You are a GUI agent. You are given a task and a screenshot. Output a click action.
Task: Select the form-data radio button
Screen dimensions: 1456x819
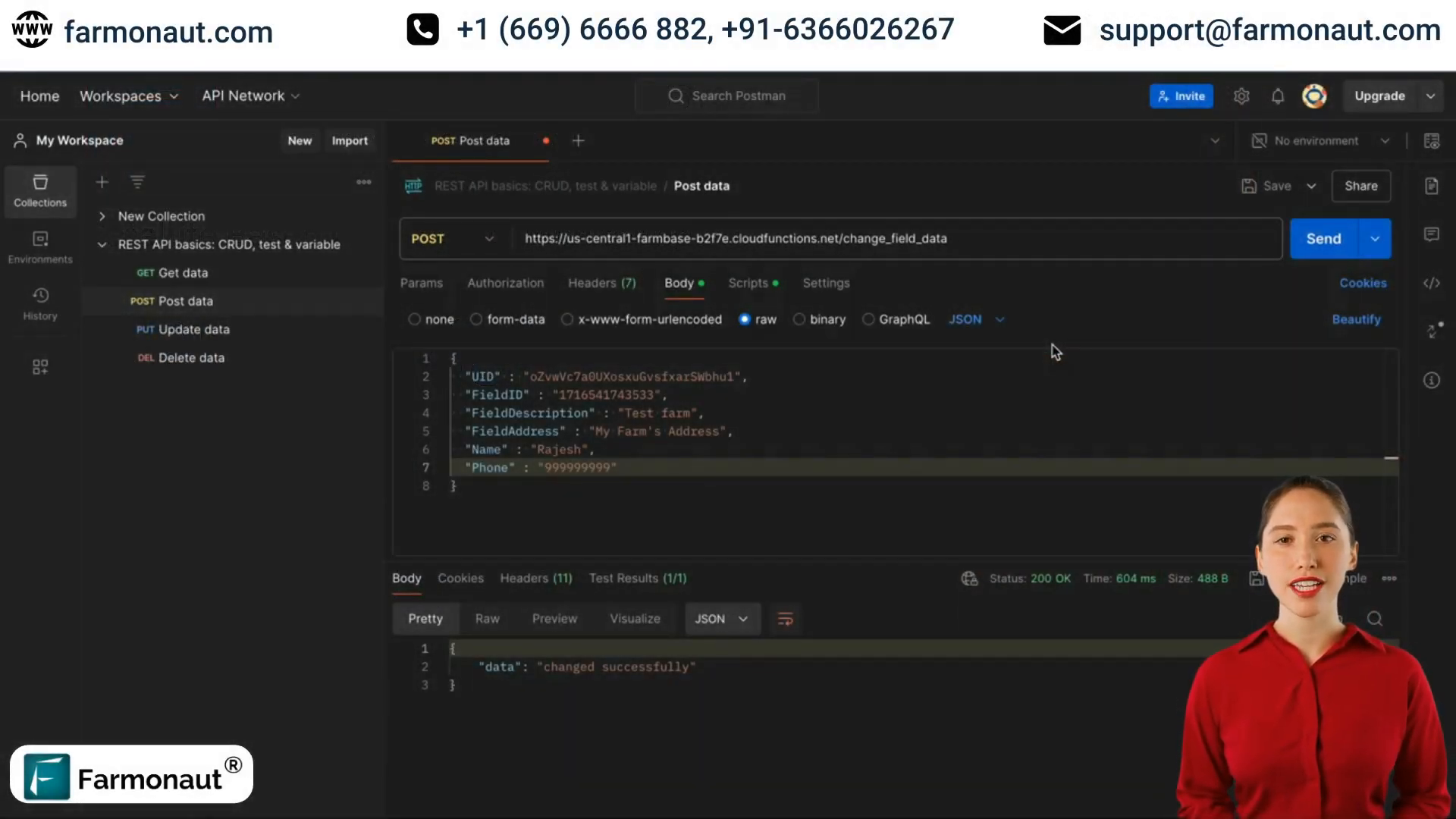point(476,319)
